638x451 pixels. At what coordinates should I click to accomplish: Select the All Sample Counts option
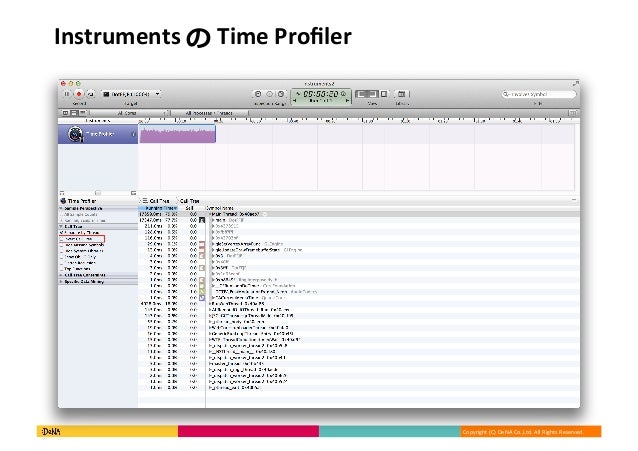coord(81,214)
